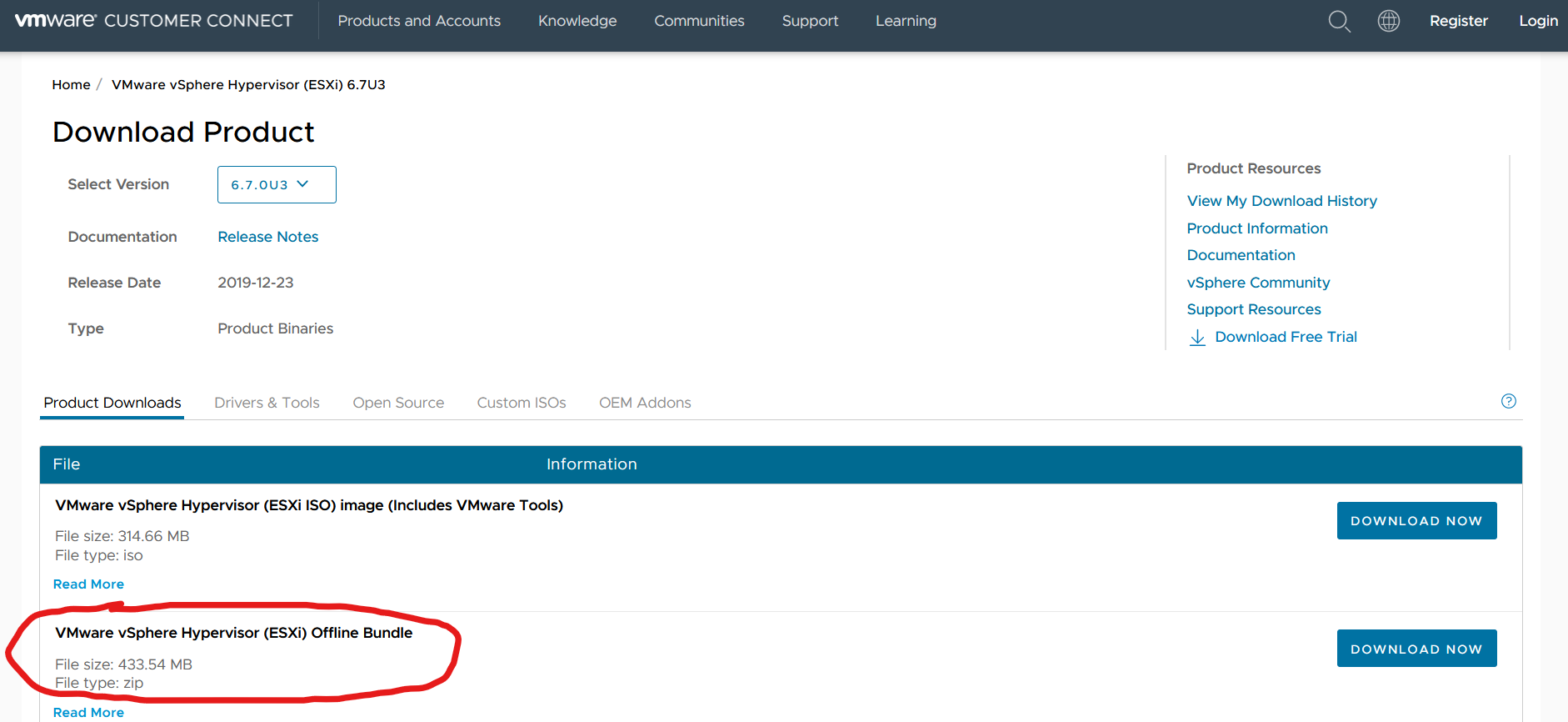Image resolution: width=1568 pixels, height=722 pixels.
Task: Select the Product Downloads tab
Action: tap(112, 403)
